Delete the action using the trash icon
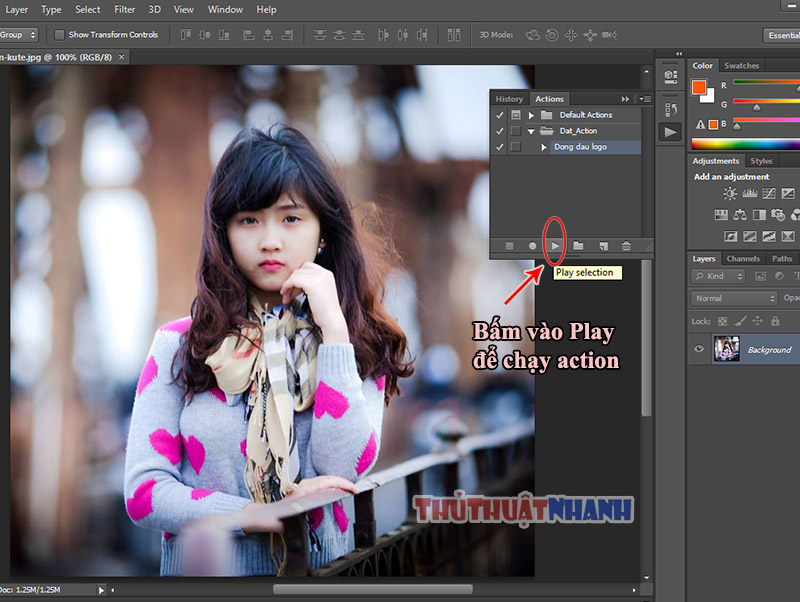800x602 pixels. click(626, 246)
